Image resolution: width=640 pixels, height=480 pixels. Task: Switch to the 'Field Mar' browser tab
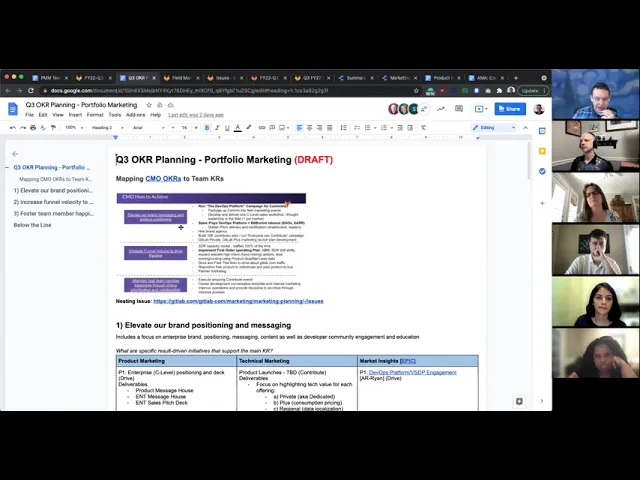(x=181, y=78)
